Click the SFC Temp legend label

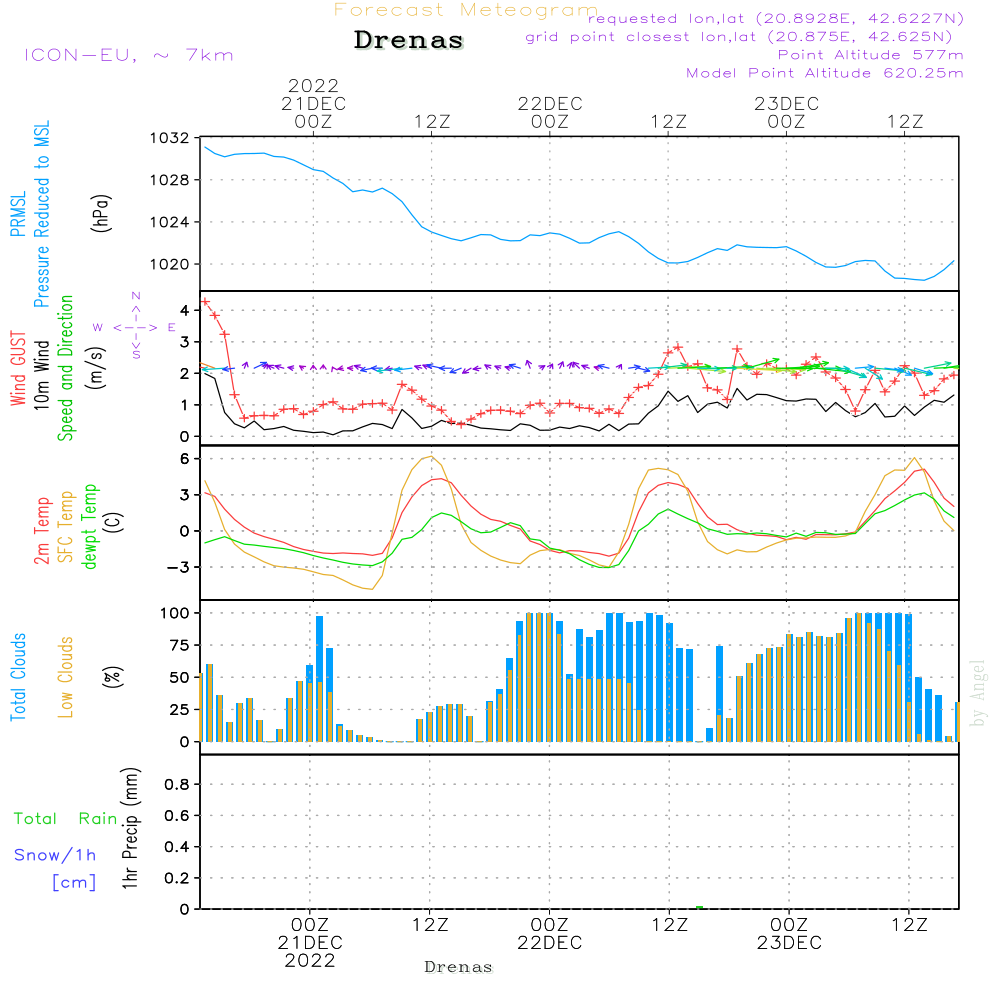click(66, 526)
